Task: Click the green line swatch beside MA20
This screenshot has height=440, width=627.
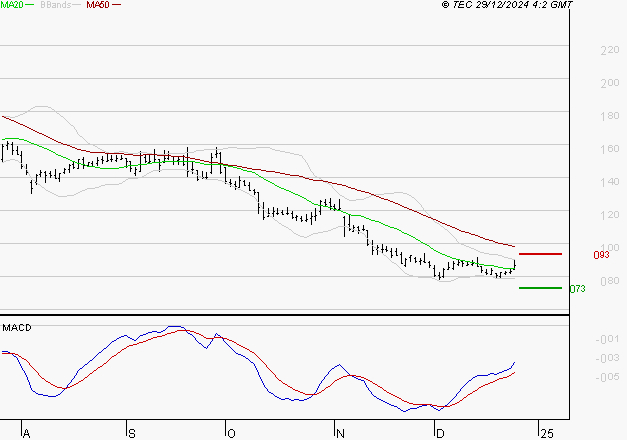Action: (x=31, y=5)
